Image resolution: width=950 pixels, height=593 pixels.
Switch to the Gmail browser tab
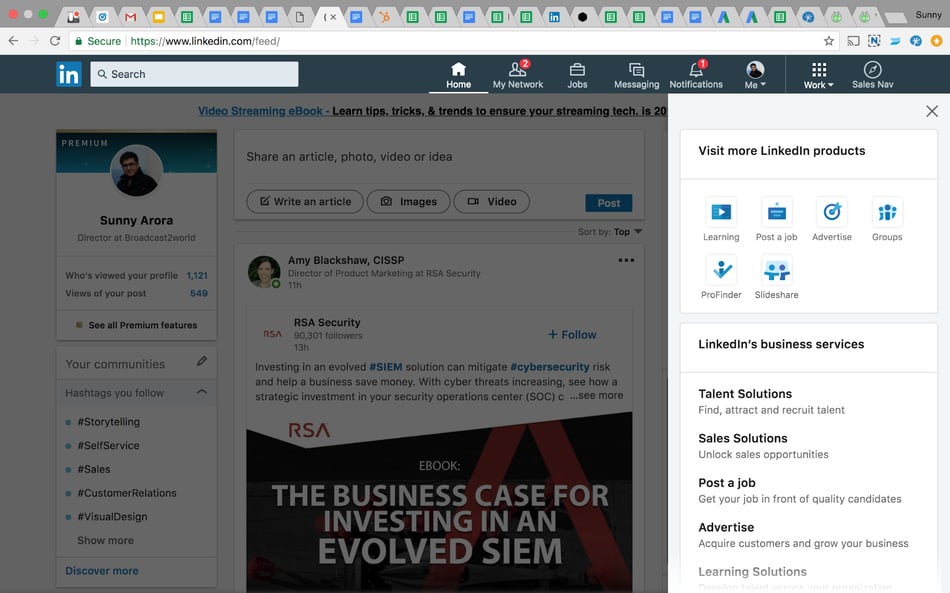point(130,17)
